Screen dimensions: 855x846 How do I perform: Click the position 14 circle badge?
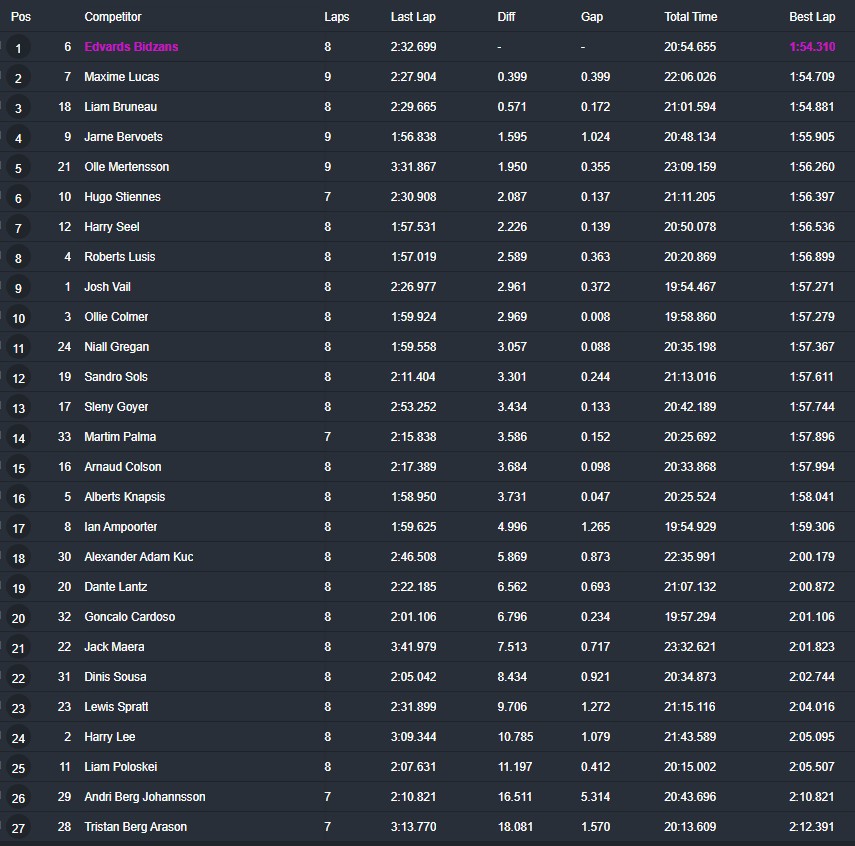point(18,437)
